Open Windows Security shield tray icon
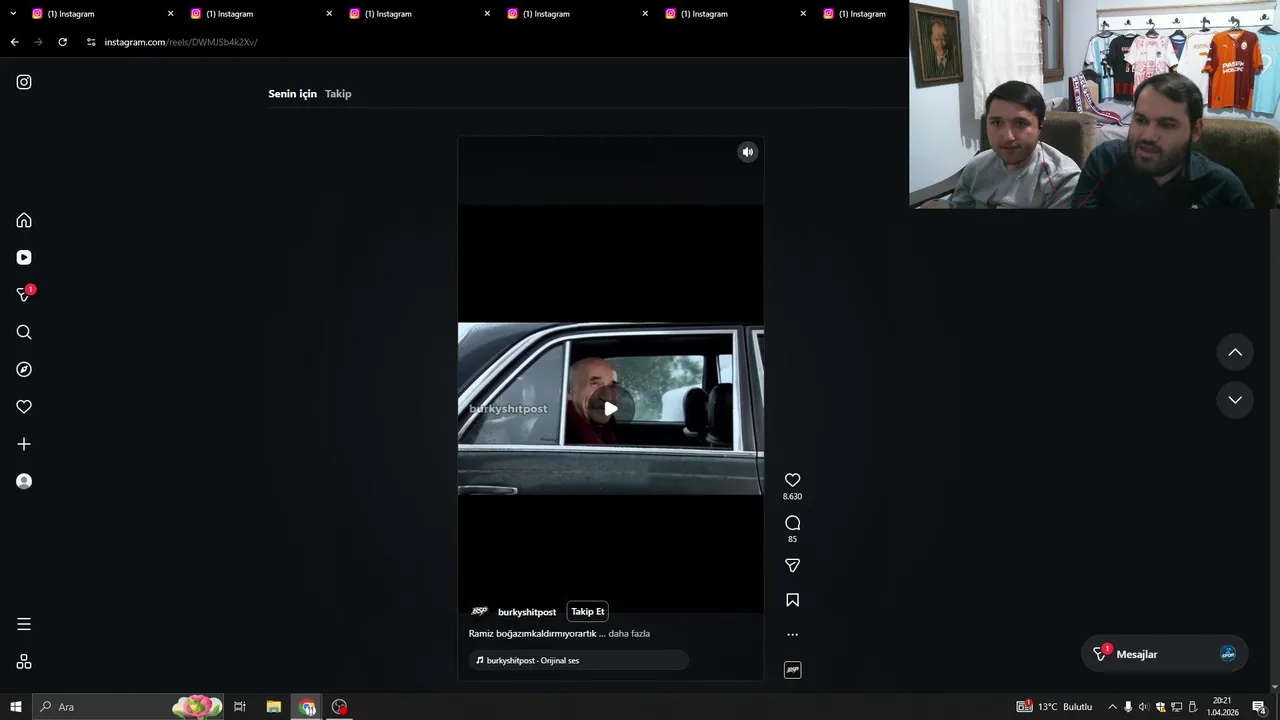The height and width of the screenshot is (720, 1280). click(x=1160, y=707)
